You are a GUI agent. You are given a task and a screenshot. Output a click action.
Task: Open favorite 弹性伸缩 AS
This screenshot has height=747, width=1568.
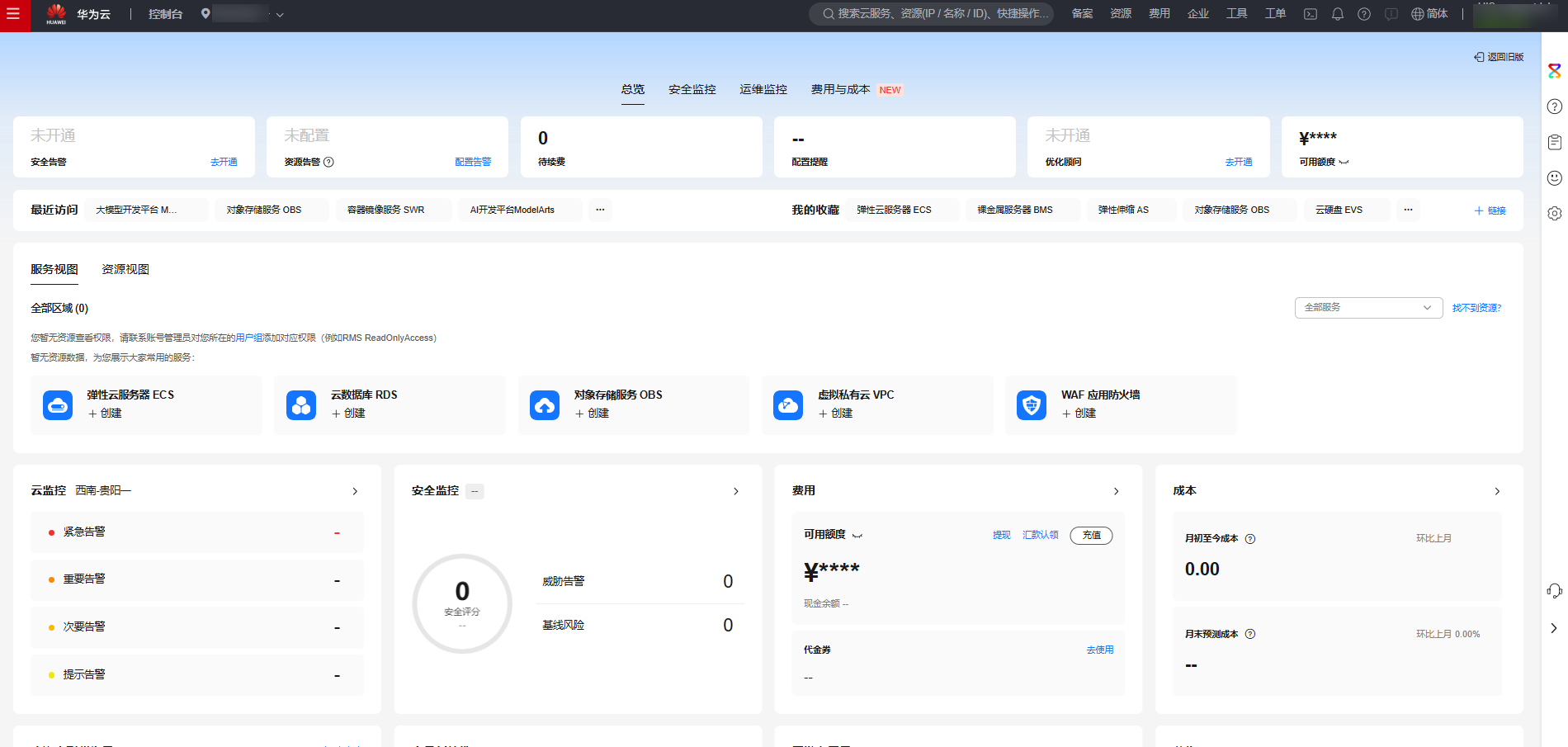coord(1131,210)
